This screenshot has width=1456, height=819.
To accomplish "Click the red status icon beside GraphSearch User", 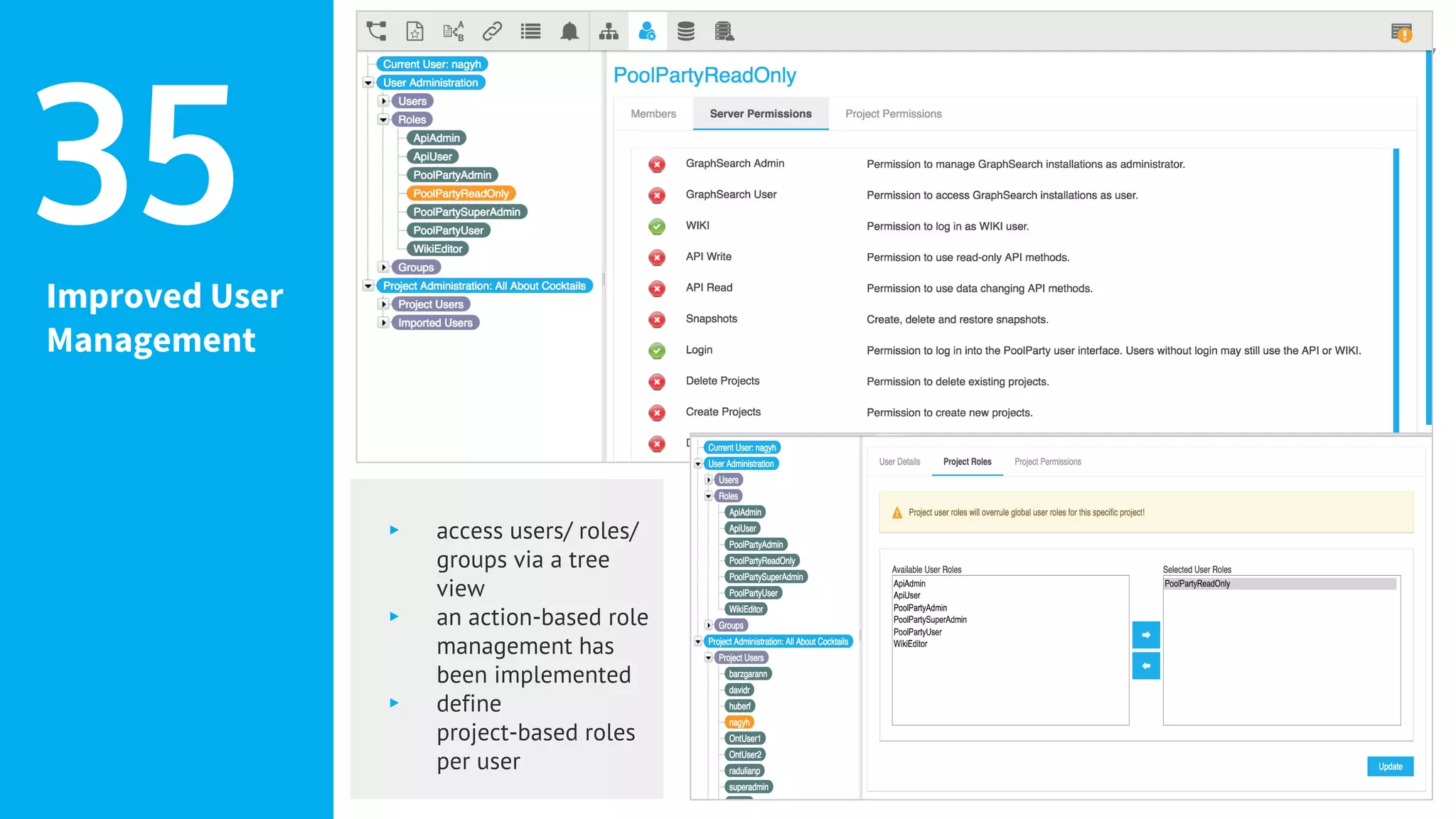I will click(x=657, y=196).
